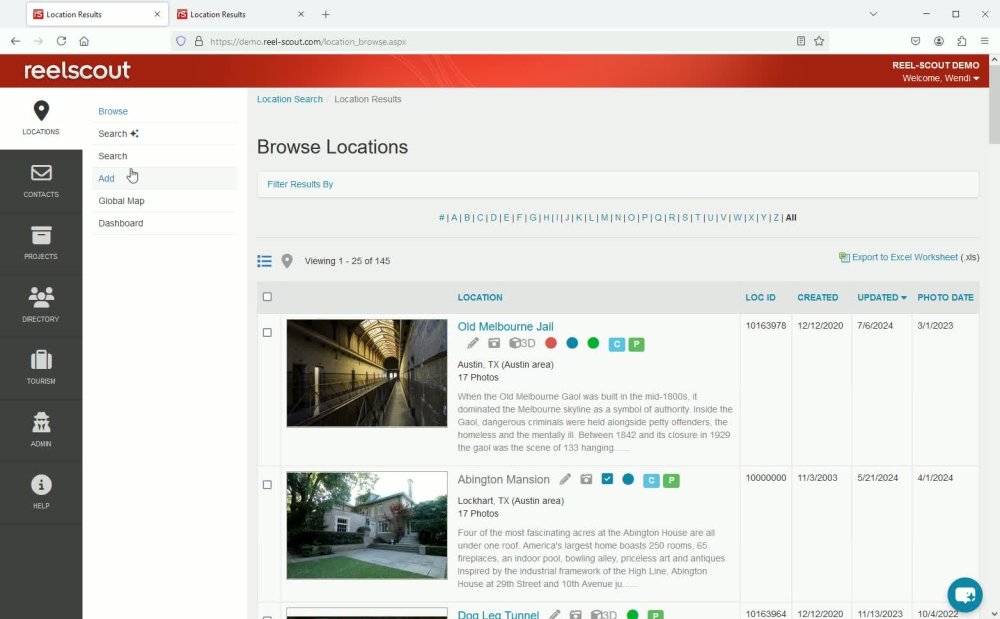Viewport: 1000px width, 619px height.
Task: Click the edit pencil for Abington Mansion
Action: (x=565, y=479)
